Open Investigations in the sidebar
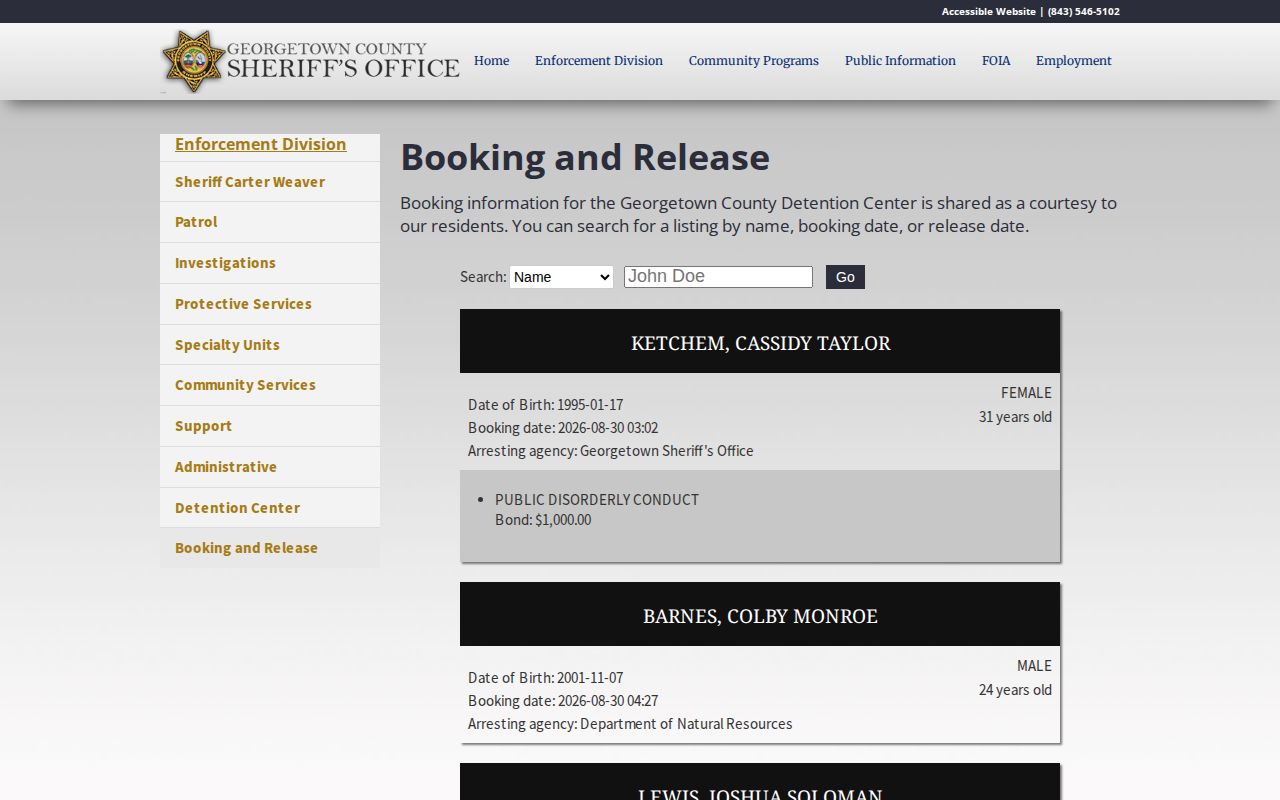 (270, 263)
